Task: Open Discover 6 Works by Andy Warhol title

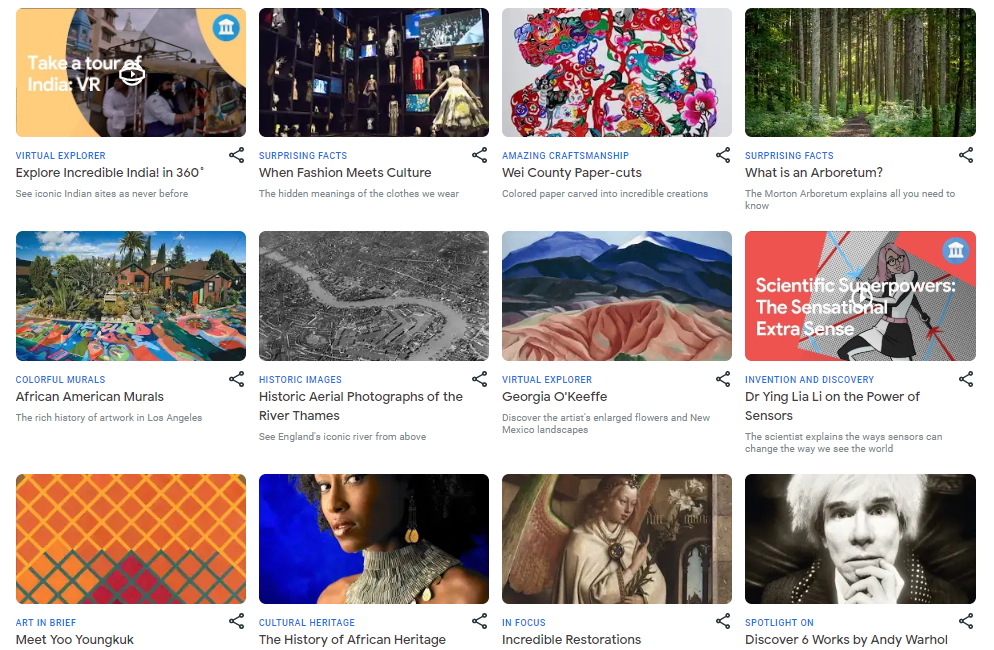Action: pos(846,639)
